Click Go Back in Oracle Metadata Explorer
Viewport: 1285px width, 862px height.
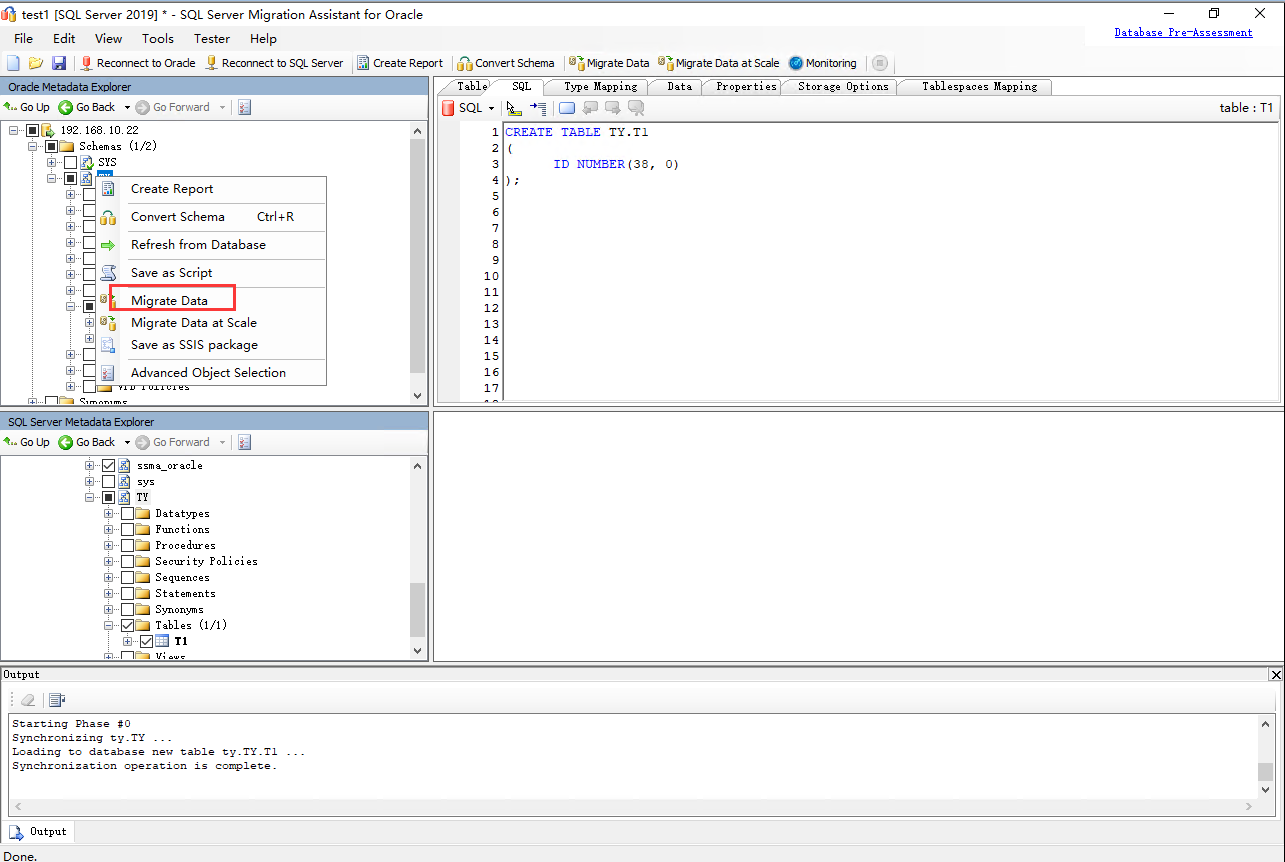87,107
